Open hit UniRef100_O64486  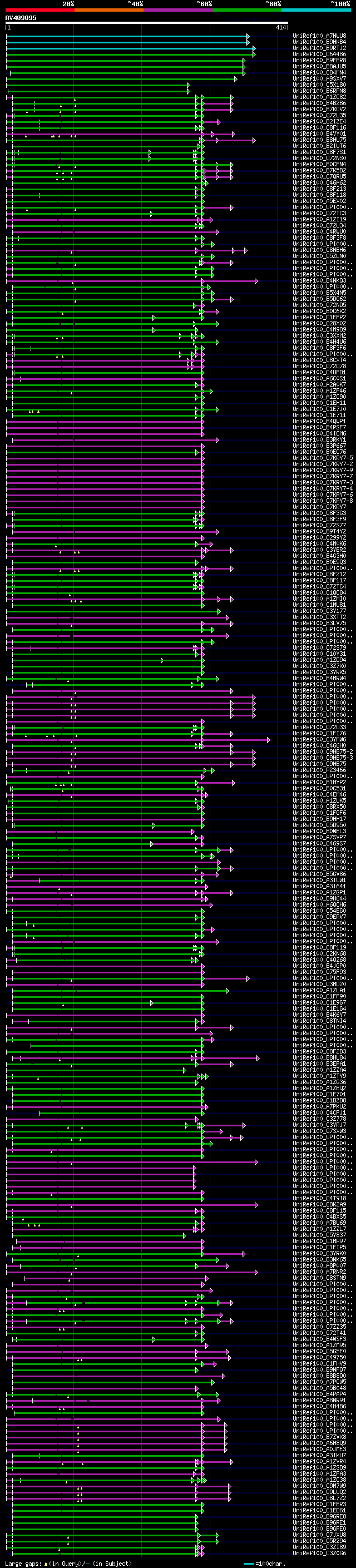pos(319,54)
